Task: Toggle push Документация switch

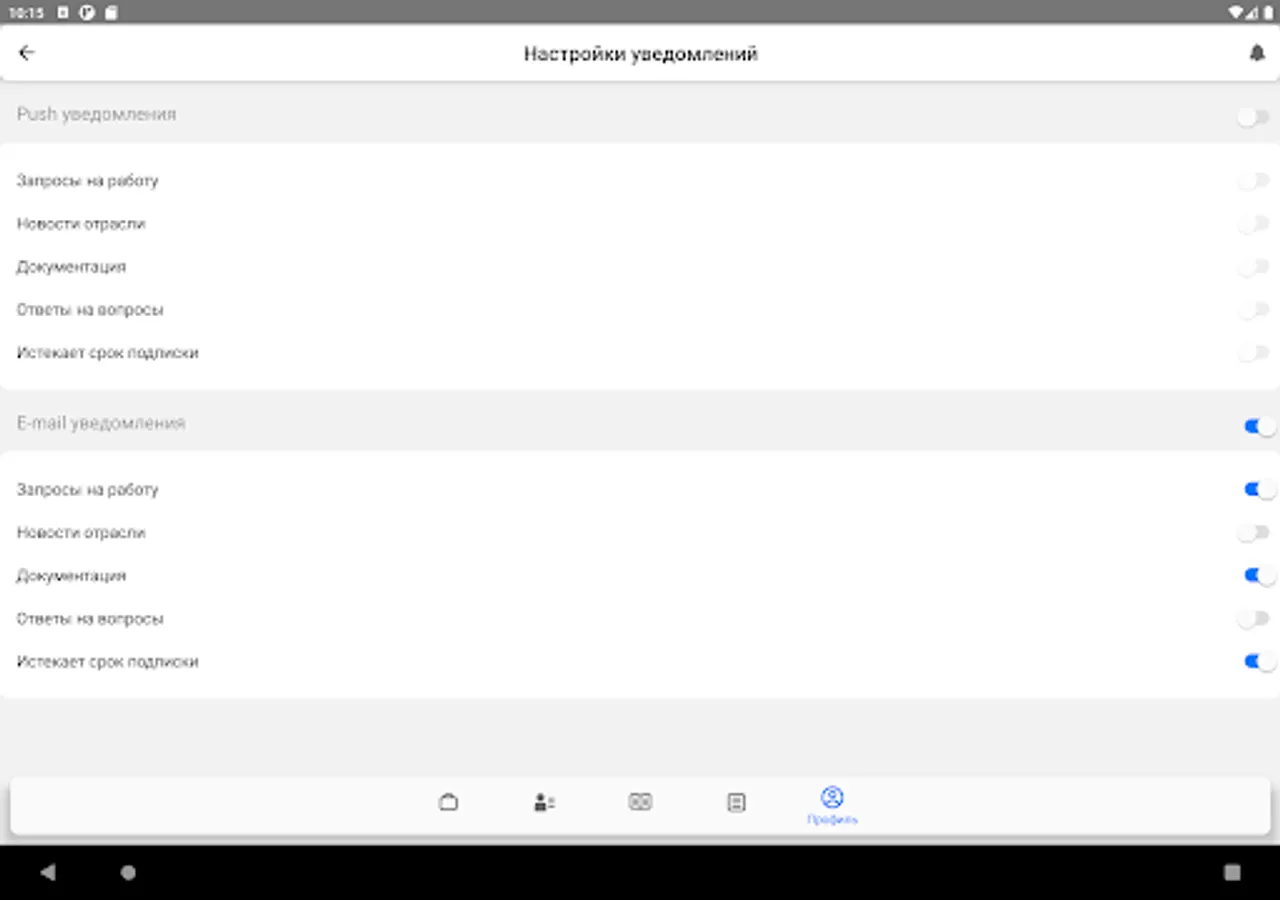Action: pos(1254,267)
